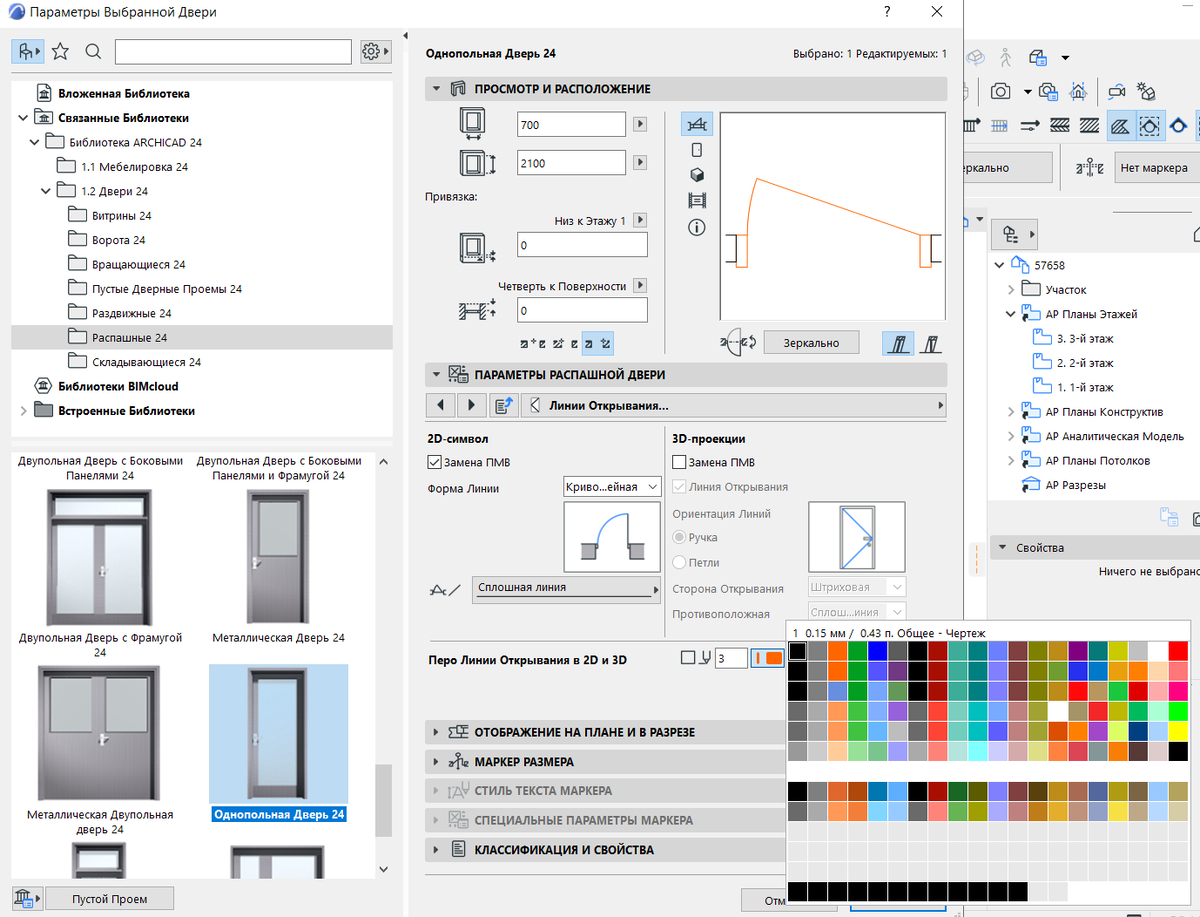The image size is (1200, 917).
Task: Click the arrow next to Низ к Этажу 1
Action: tap(640, 221)
